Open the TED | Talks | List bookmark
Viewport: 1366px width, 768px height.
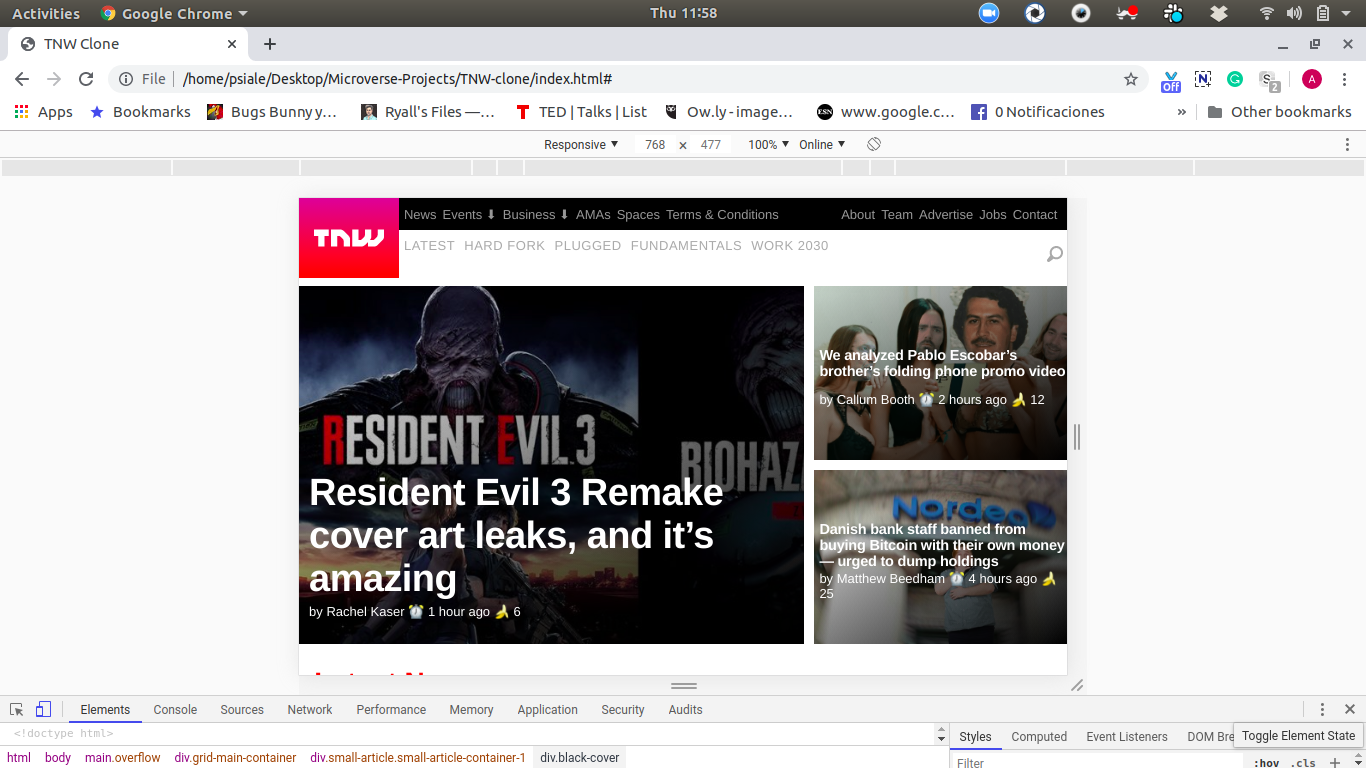[581, 112]
